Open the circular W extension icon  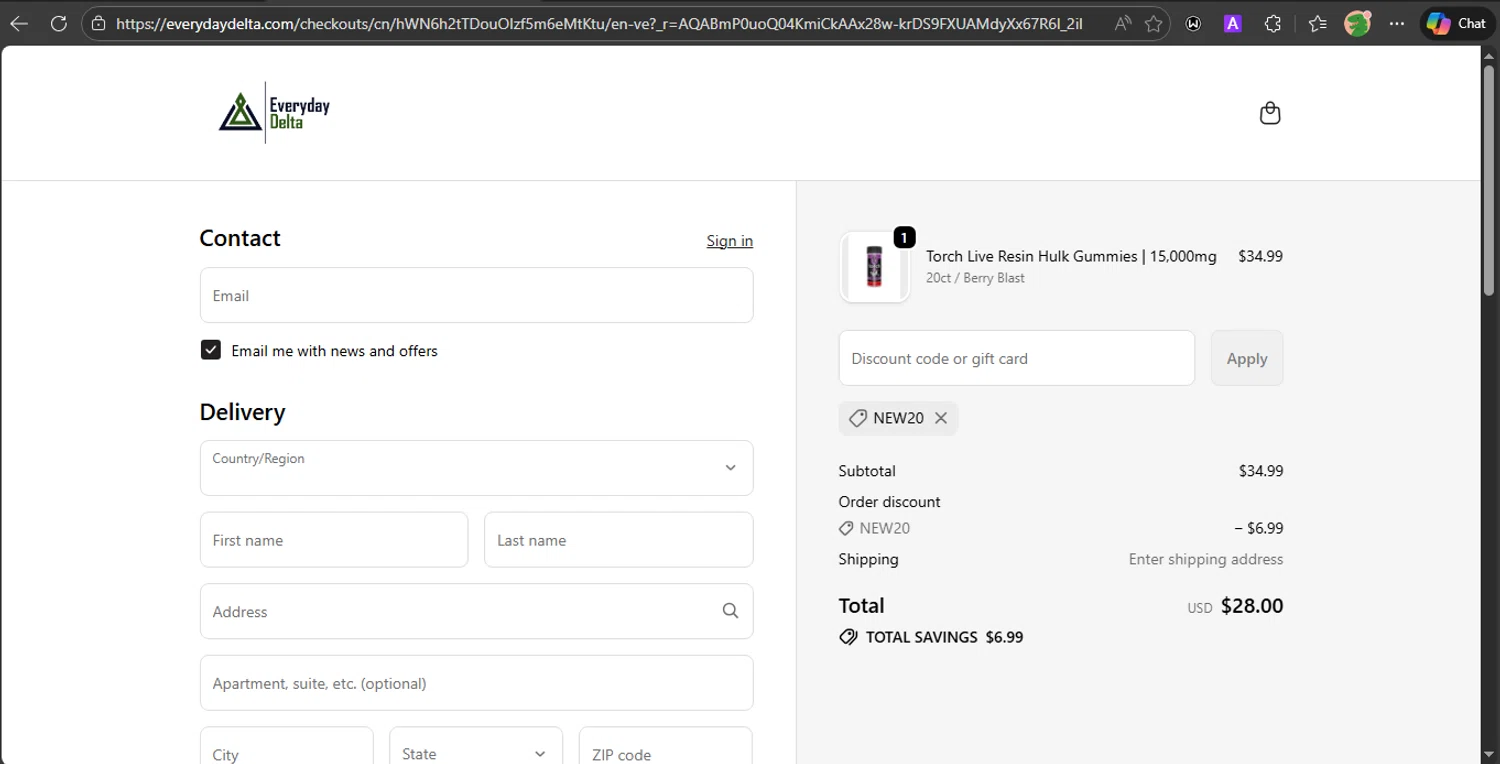(1193, 23)
